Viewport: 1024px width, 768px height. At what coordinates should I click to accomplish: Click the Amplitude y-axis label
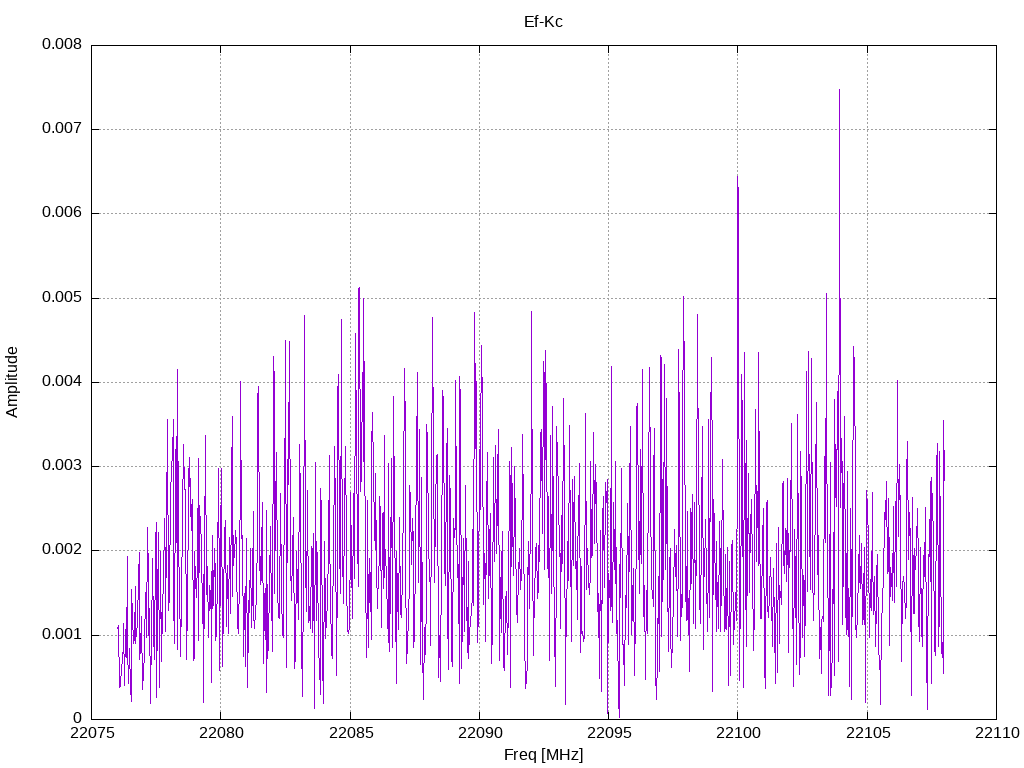point(12,382)
